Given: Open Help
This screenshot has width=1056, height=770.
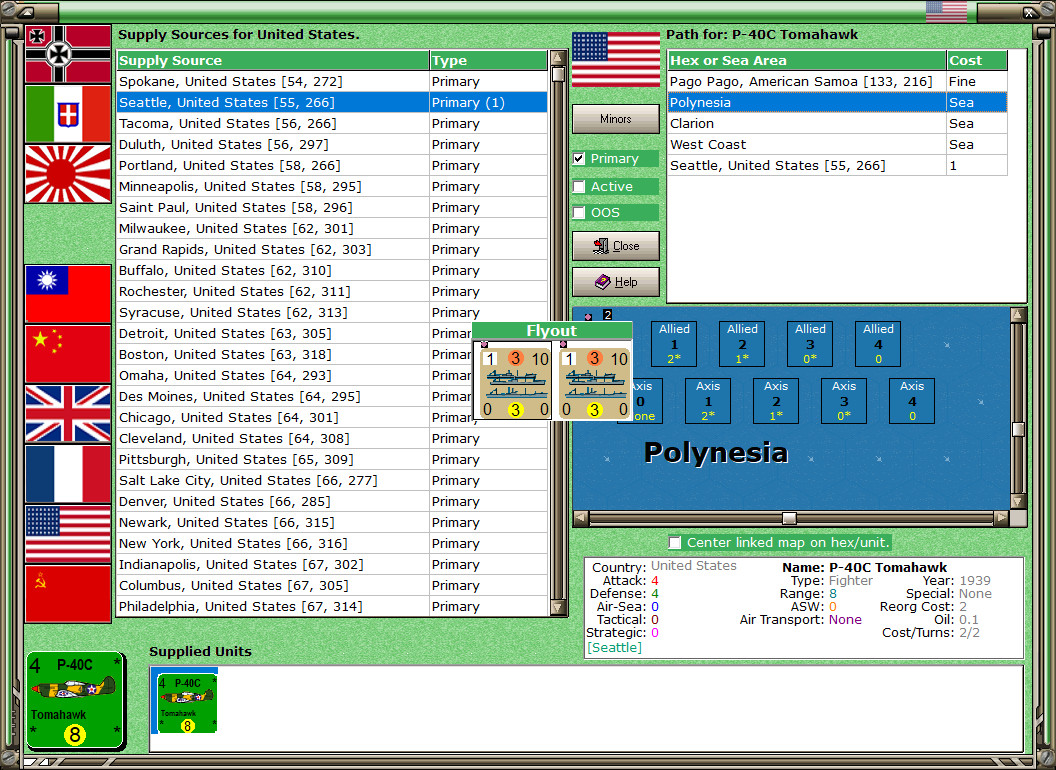Looking at the screenshot, I should 616,282.
